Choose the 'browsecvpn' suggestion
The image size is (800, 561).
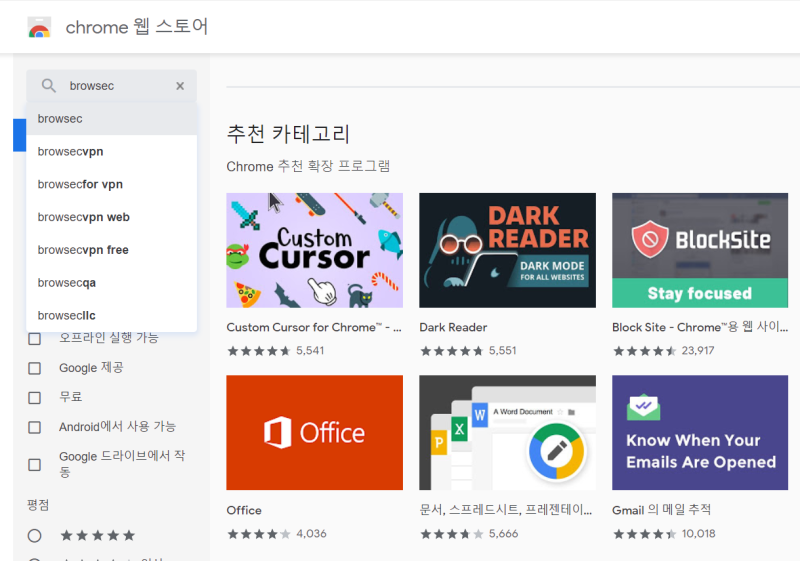(111, 151)
